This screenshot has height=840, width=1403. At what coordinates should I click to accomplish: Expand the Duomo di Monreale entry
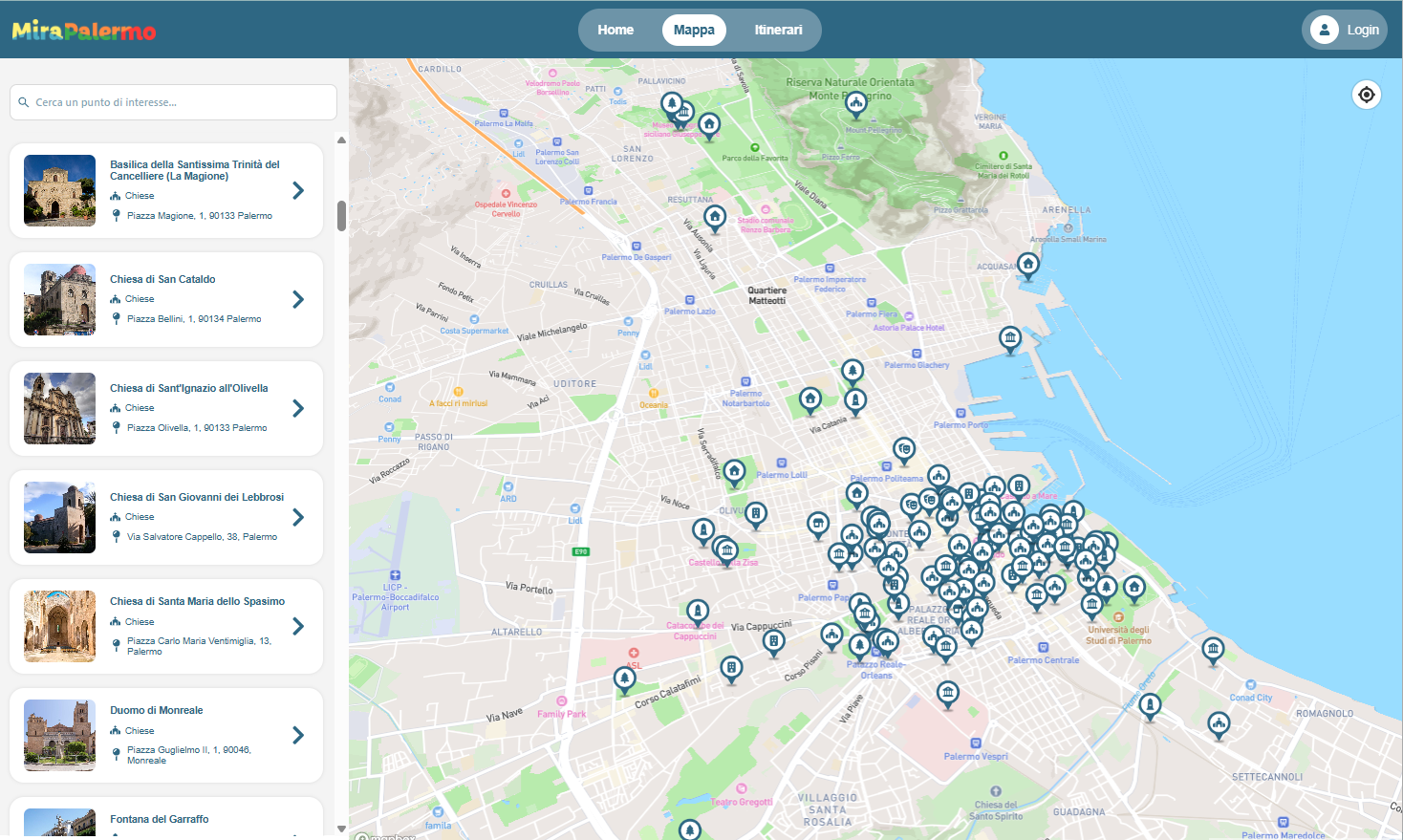pos(297,735)
